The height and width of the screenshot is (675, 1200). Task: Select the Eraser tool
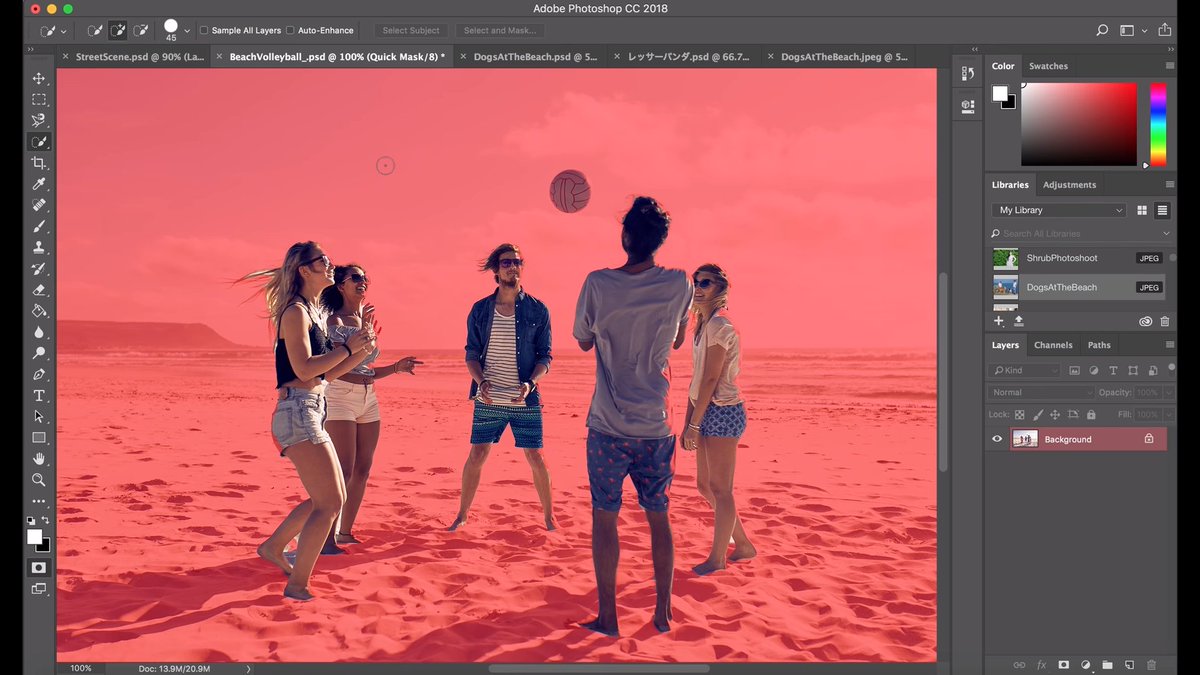[39, 290]
